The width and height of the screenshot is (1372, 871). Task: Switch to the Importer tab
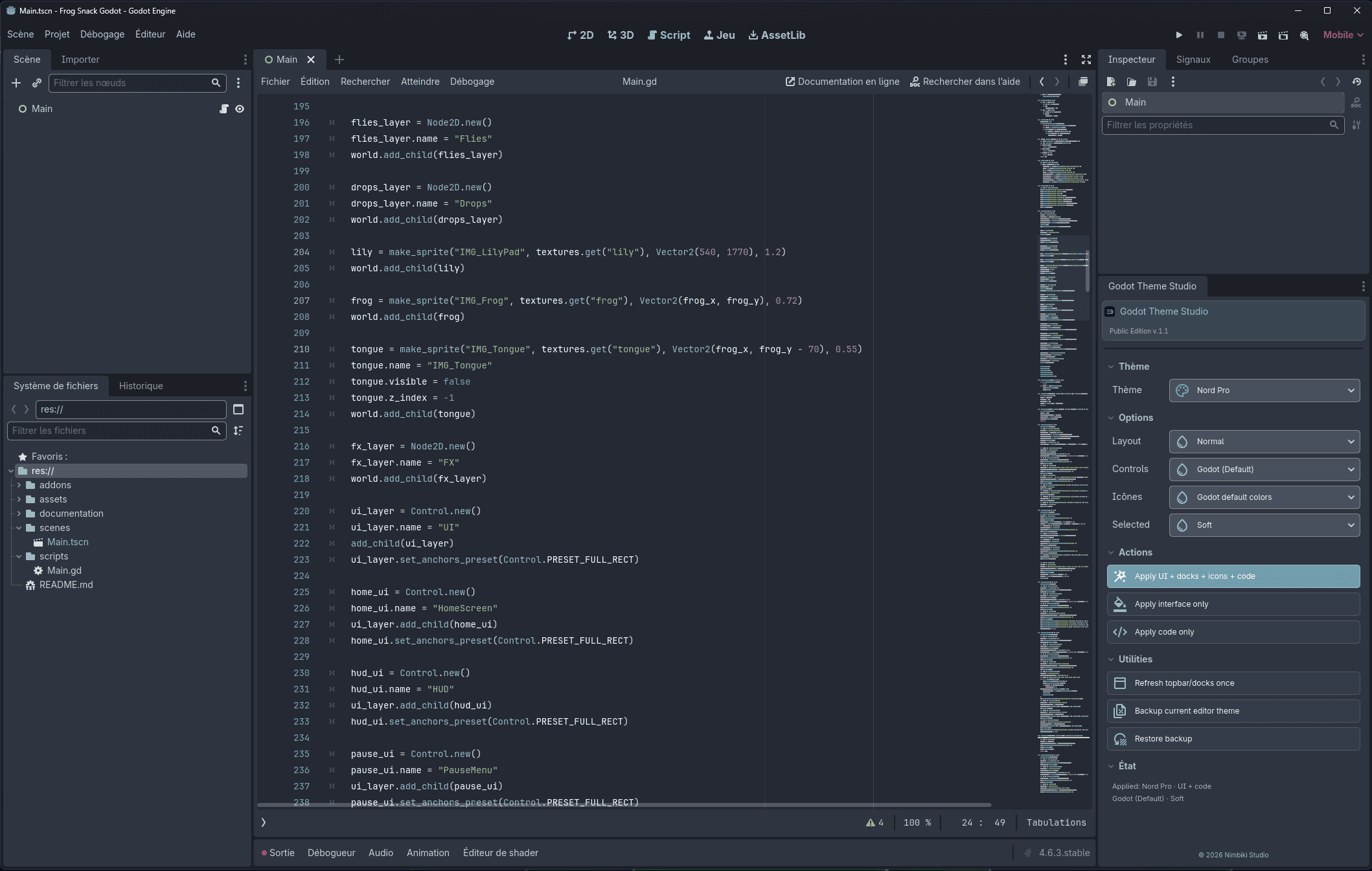80,60
